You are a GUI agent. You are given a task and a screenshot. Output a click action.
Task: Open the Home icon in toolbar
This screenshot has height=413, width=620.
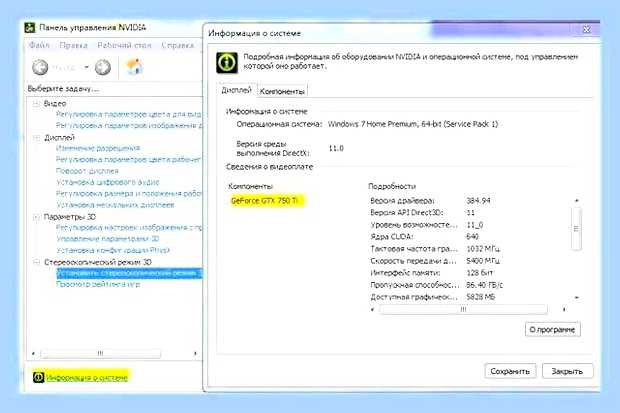click(x=134, y=66)
